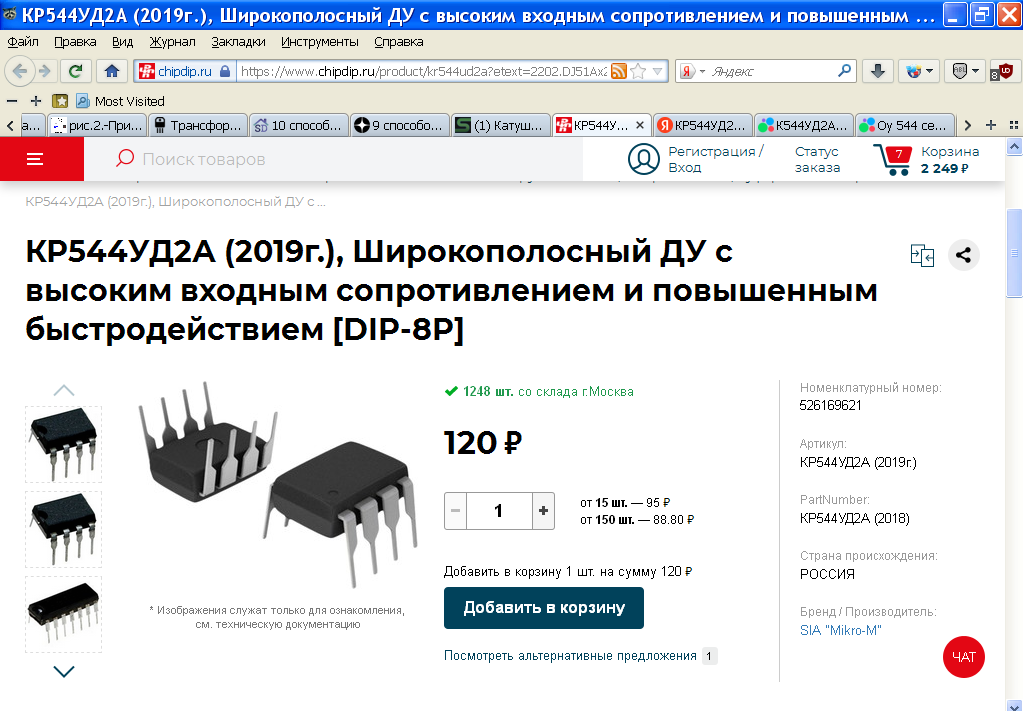Viewport: 1023px width, 711px height.
Task: Increase quantity with the plus stepper
Action: 542,510
